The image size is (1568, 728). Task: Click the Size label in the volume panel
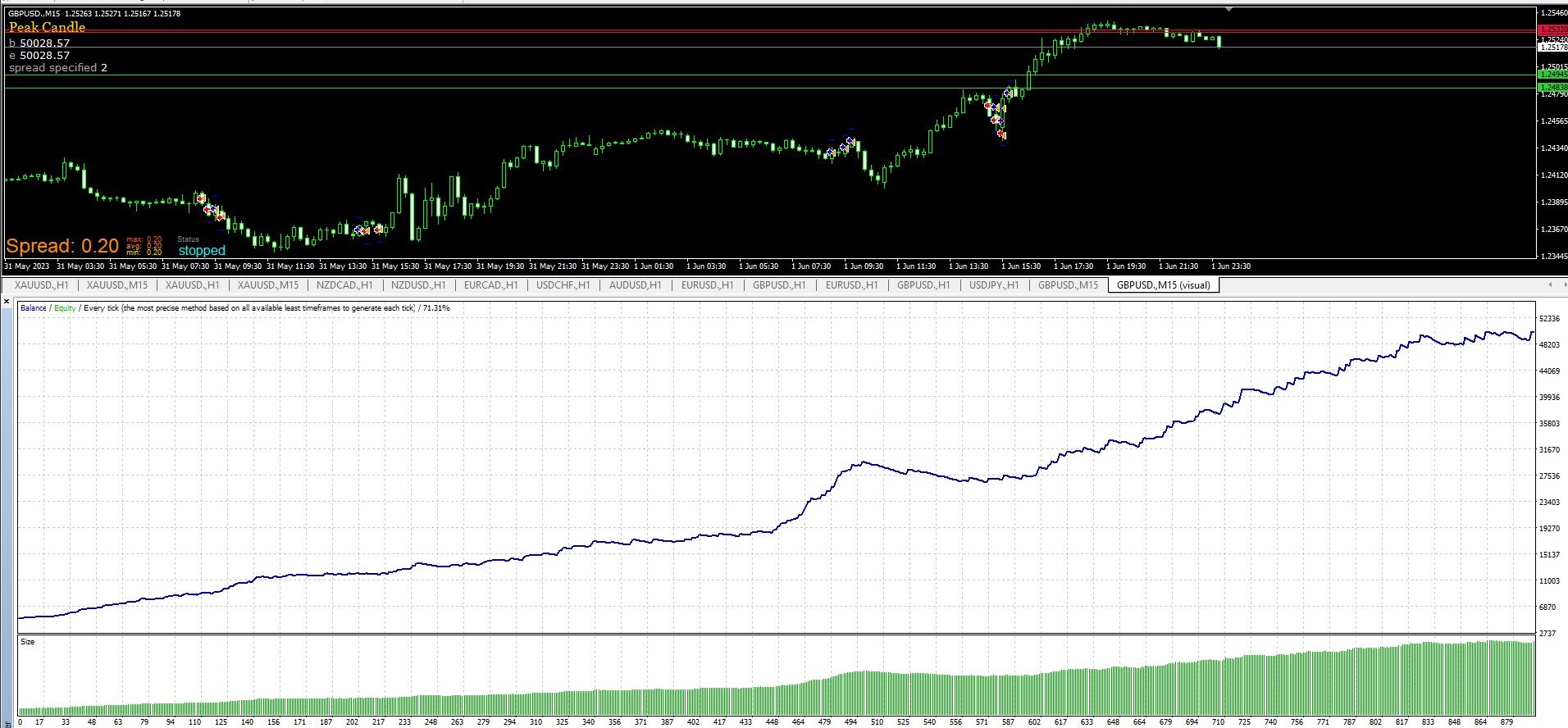point(28,642)
